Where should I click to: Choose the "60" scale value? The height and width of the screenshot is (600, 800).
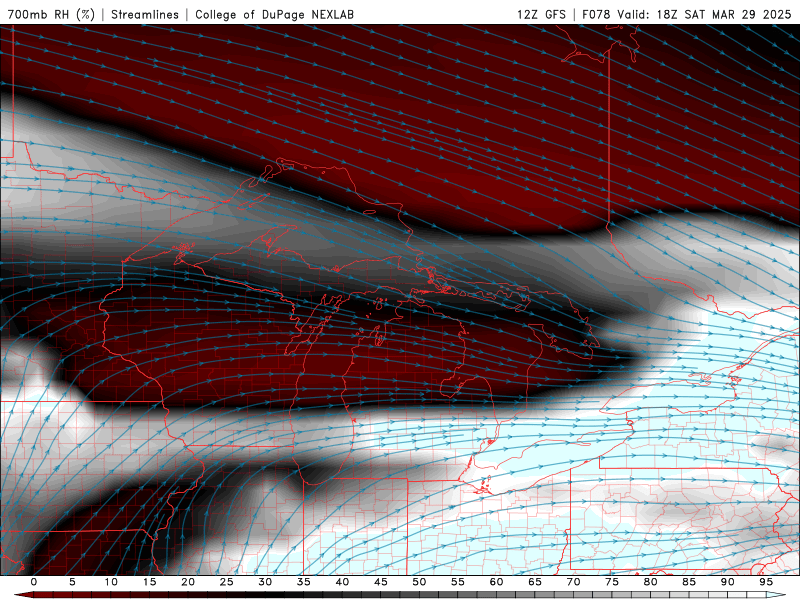tap(496, 582)
